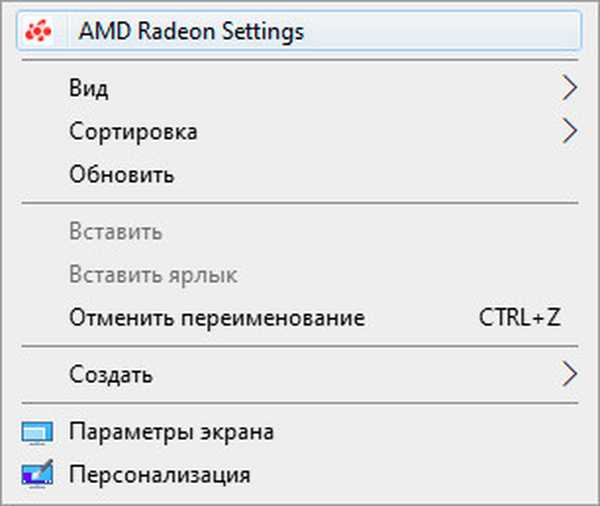Click the greyed-out Вставить ярлык entry
The height and width of the screenshot is (506, 600).
tap(153, 275)
